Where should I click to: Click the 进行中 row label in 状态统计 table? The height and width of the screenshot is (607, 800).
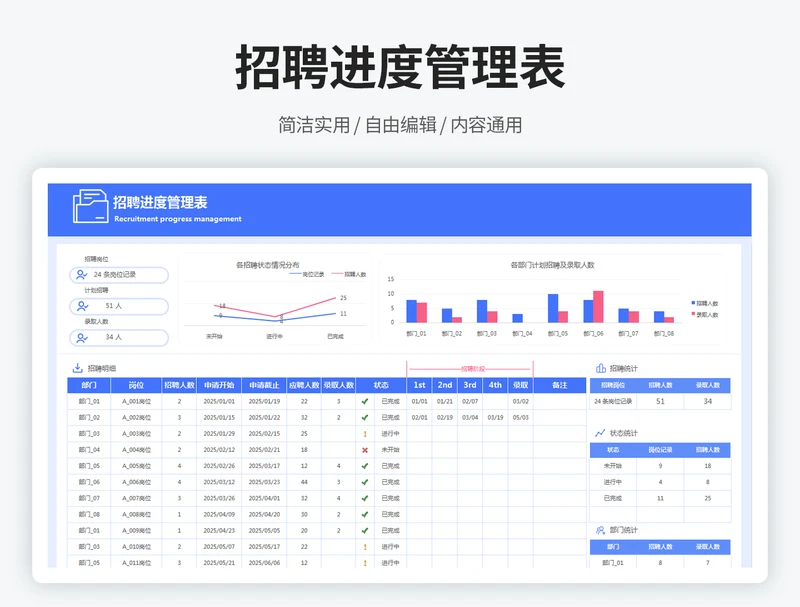click(x=613, y=482)
